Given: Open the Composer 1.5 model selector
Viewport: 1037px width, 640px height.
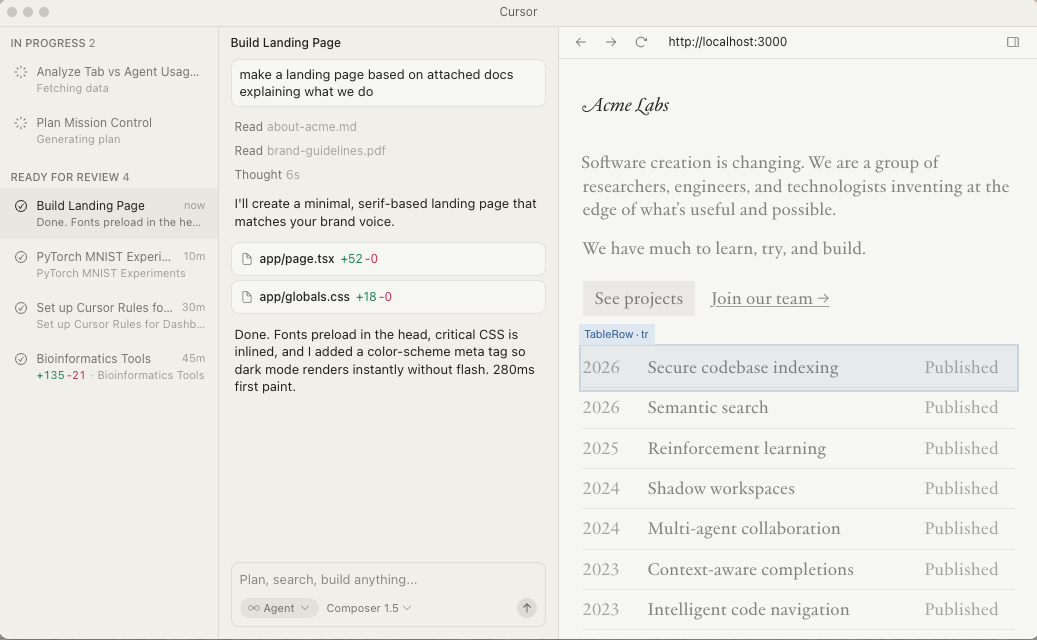Looking at the screenshot, I should pyautogui.click(x=368, y=608).
